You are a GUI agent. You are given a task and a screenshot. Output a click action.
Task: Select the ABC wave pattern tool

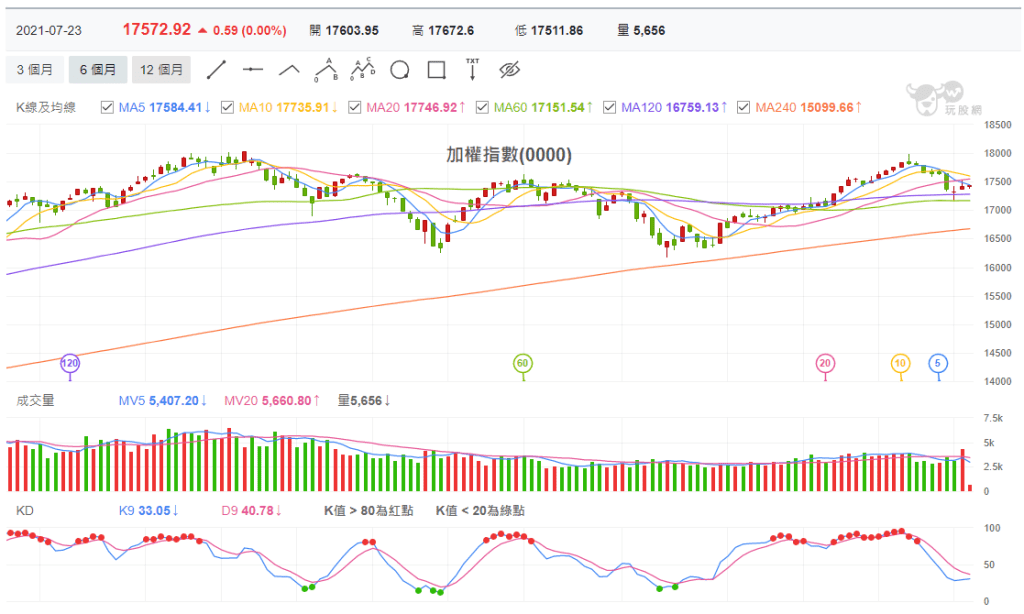[x=325, y=69]
